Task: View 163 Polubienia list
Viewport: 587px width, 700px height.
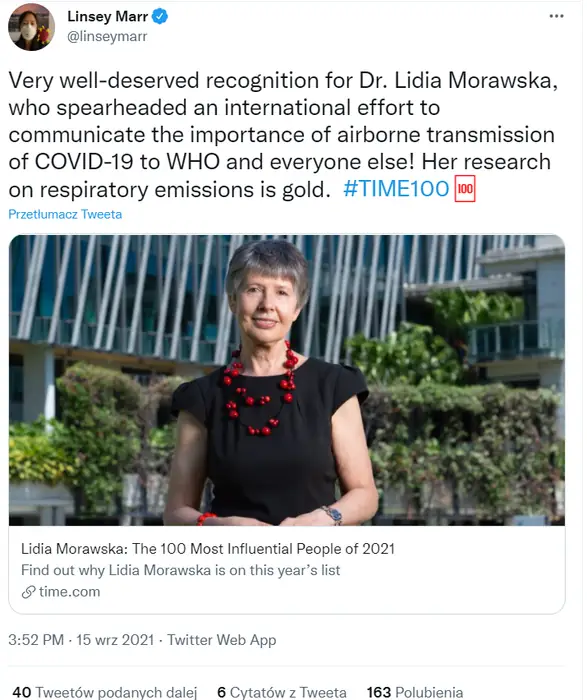Action: click(x=415, y=692)
